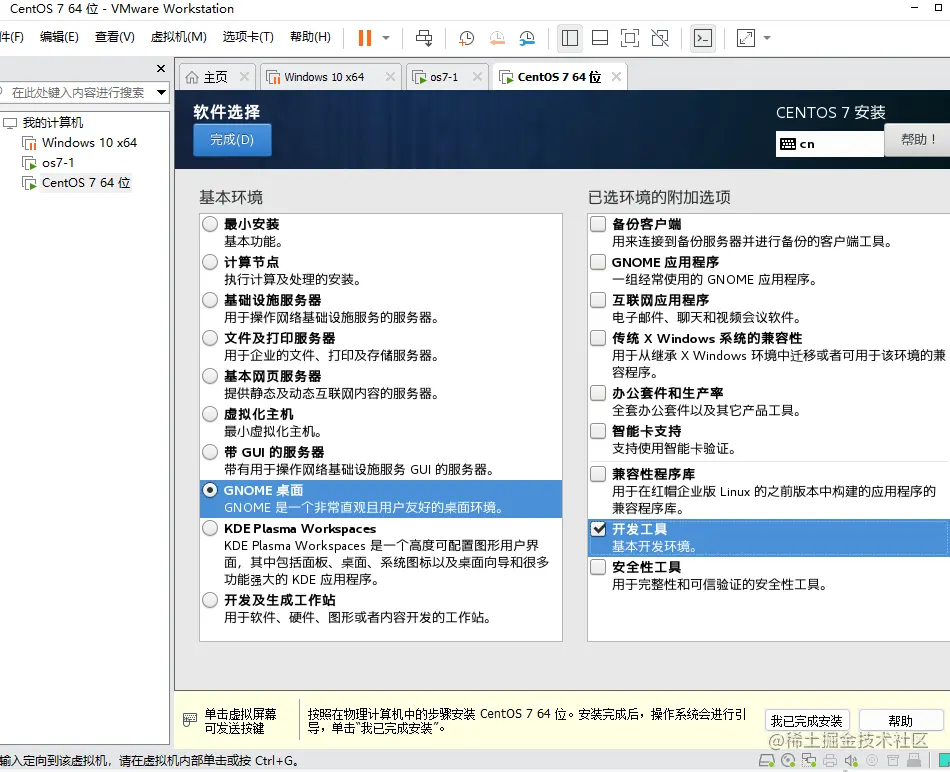Image resolution: width=950 pixels, height=772 pixels.
Task: Close the library sidebar panel with X
Action: coord(161,68)
